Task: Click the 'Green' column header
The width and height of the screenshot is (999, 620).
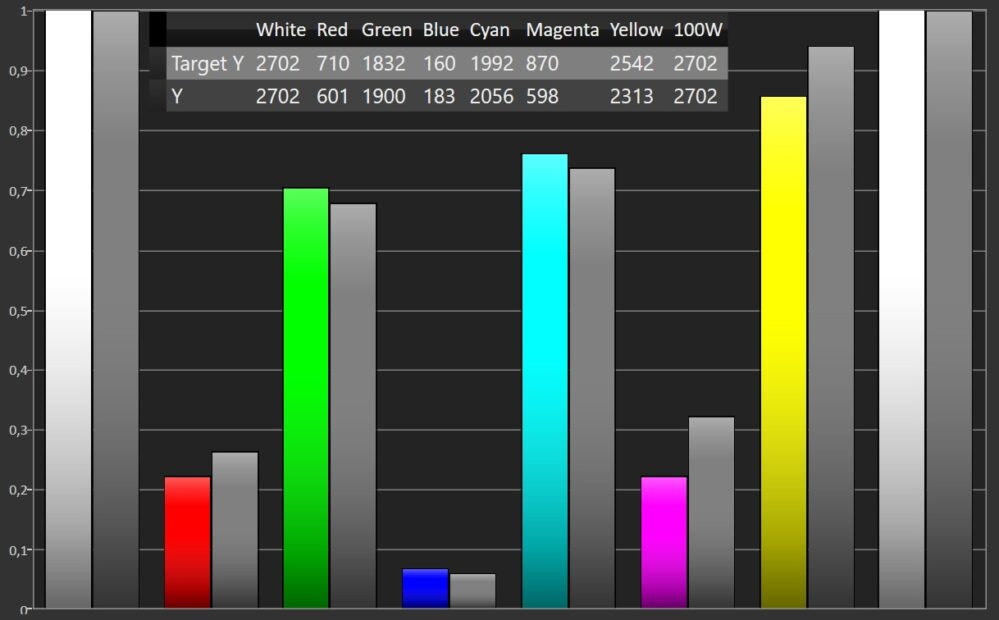Action: 386,30
